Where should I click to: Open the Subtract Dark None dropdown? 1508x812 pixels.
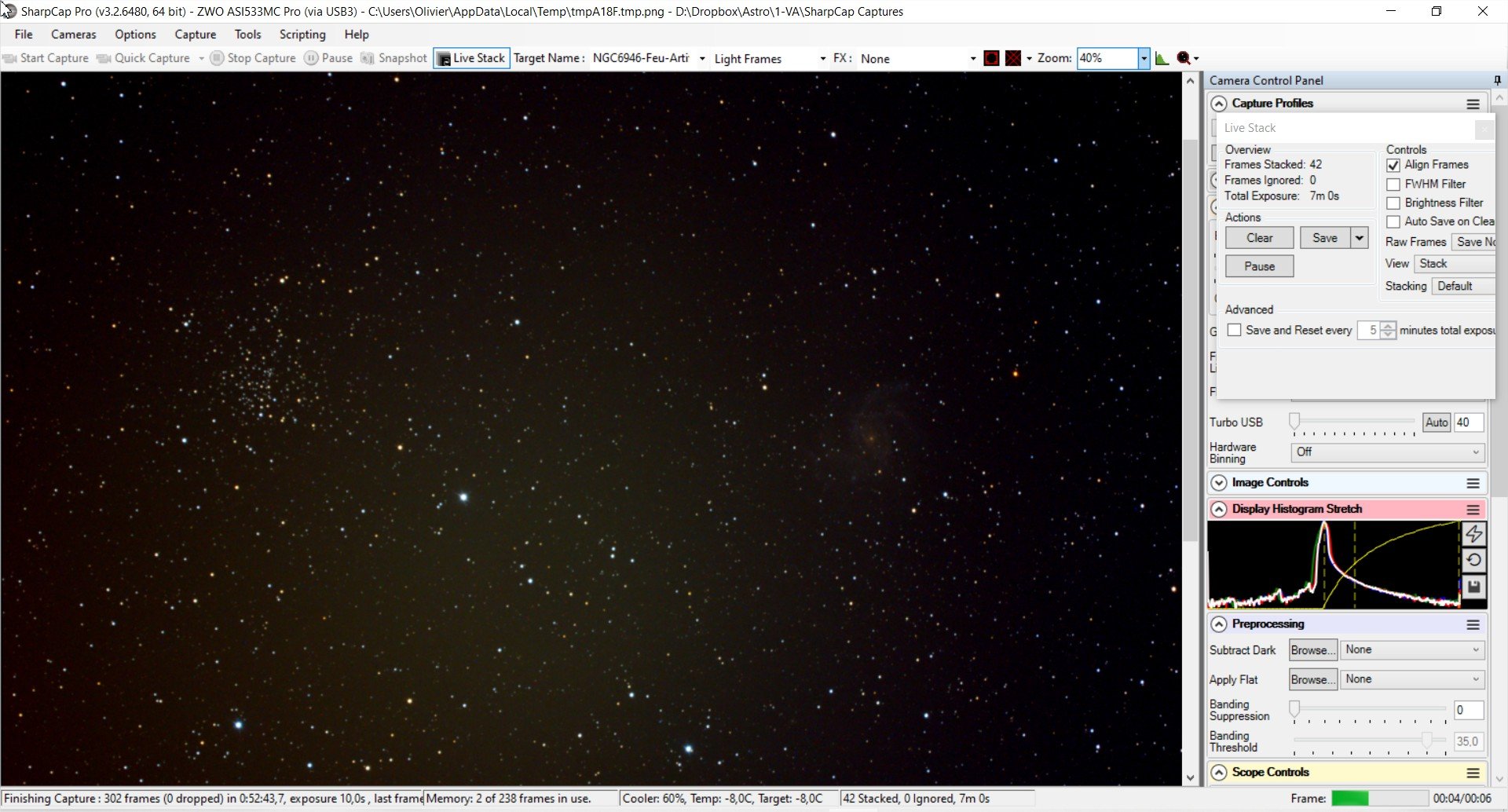[1411, 650]
